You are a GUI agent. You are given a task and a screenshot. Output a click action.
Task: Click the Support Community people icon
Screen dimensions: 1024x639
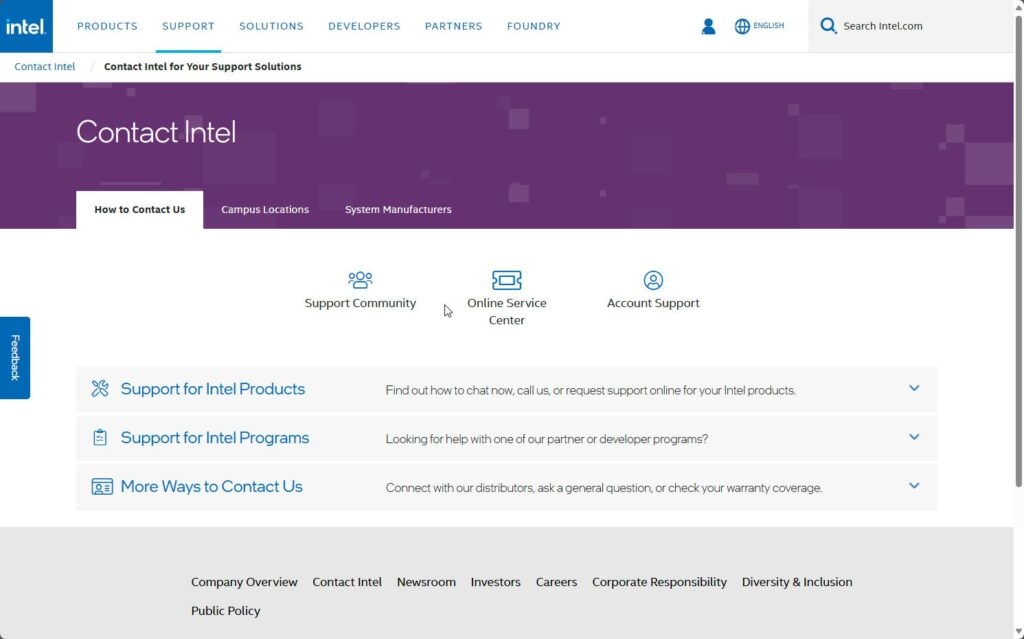360,280
